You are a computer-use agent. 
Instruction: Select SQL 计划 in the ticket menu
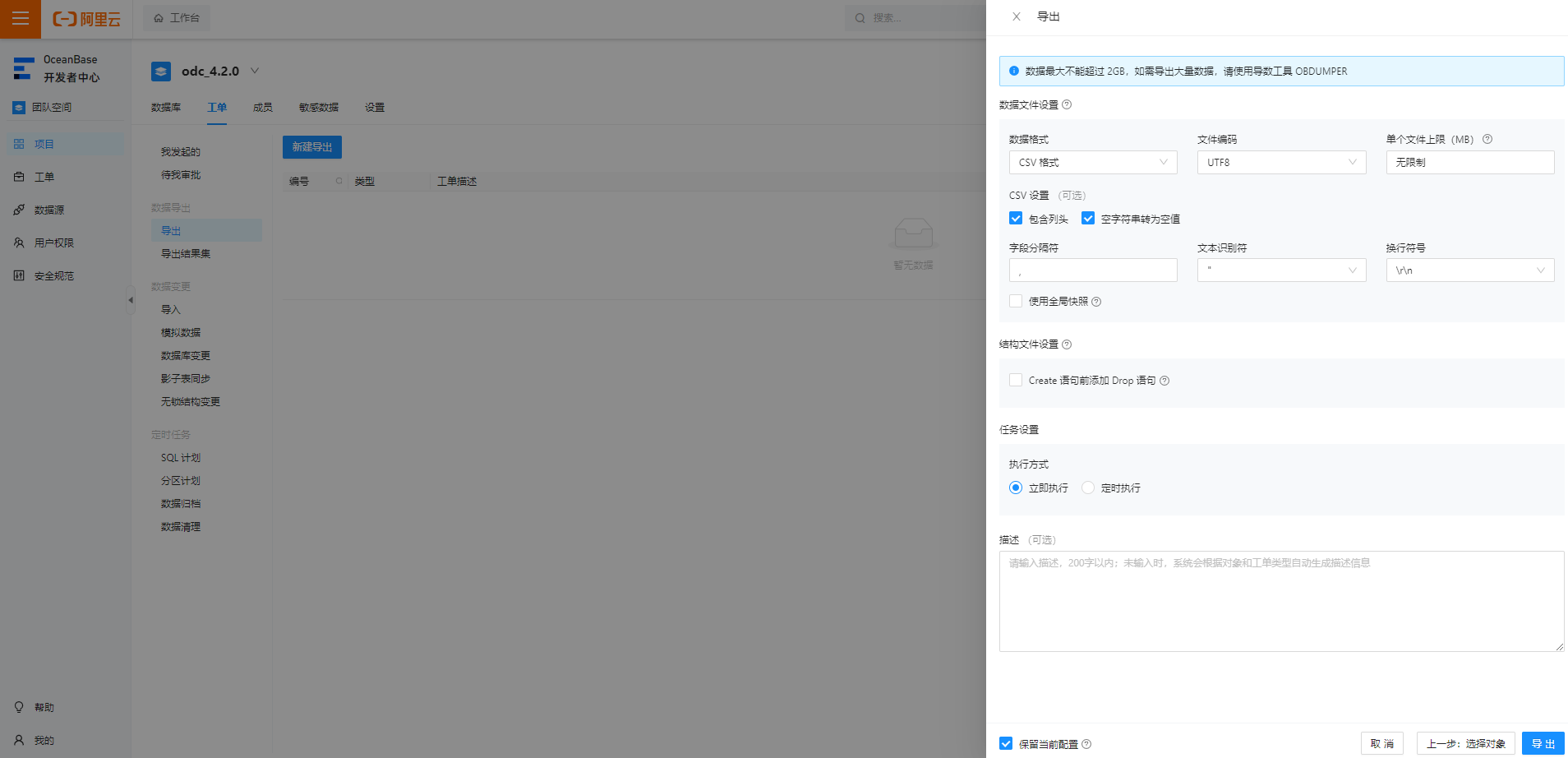(x=181, y=458)
